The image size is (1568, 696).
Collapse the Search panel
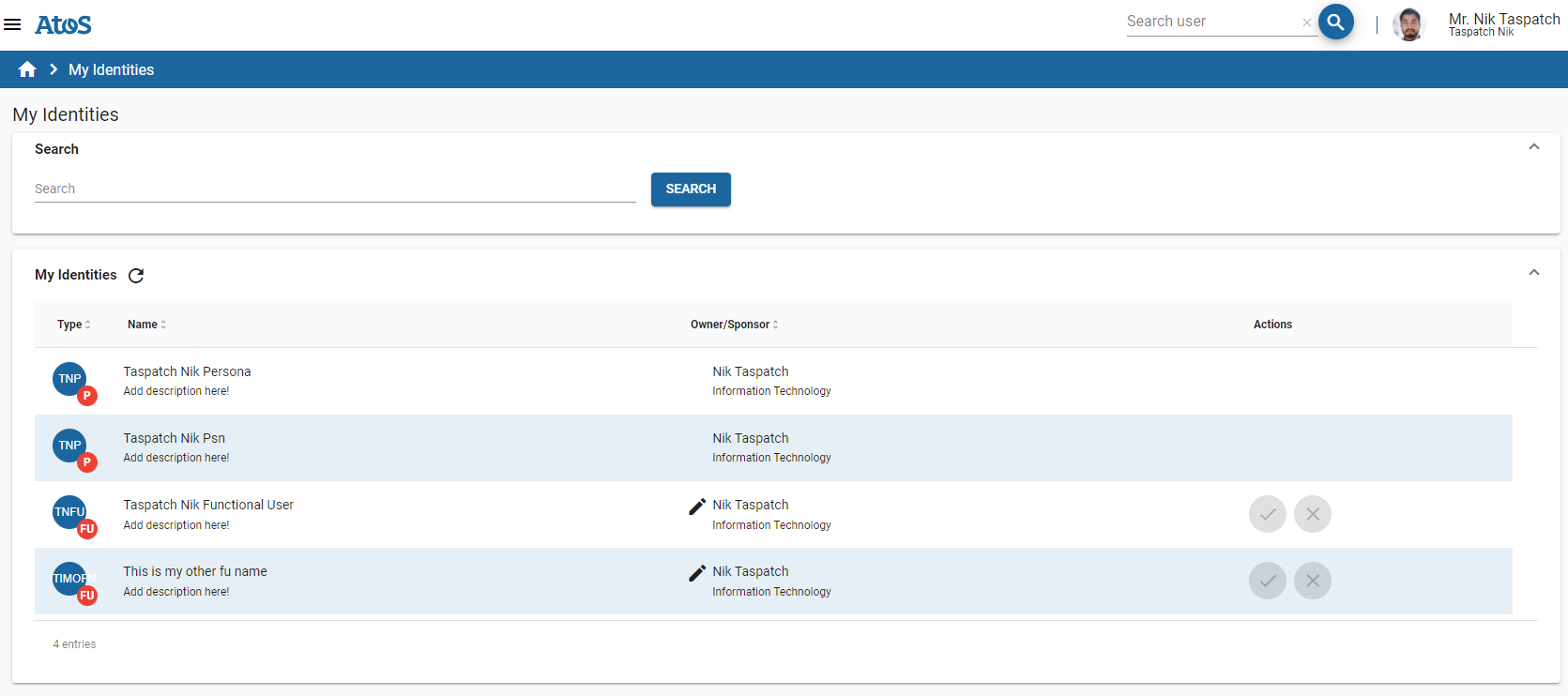1533,147
